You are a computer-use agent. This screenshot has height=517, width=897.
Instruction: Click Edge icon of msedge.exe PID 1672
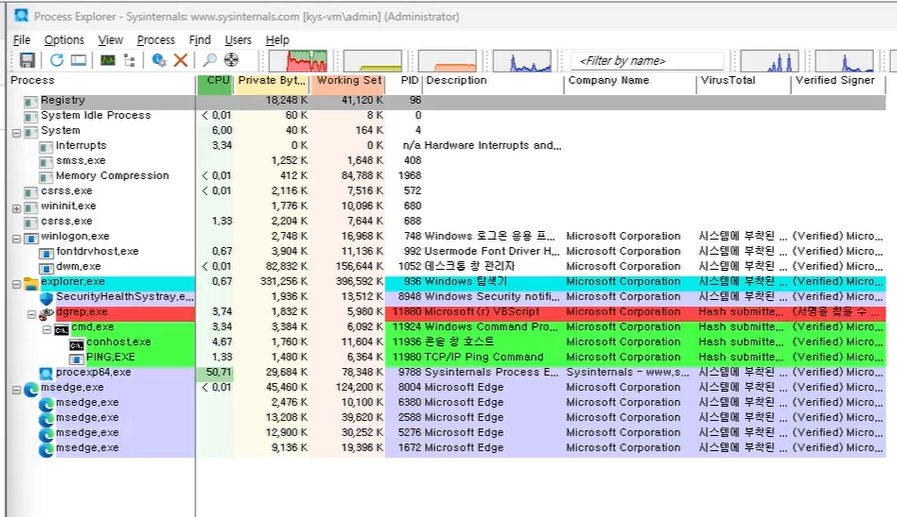pyautogui.click(x=46, y=450)
